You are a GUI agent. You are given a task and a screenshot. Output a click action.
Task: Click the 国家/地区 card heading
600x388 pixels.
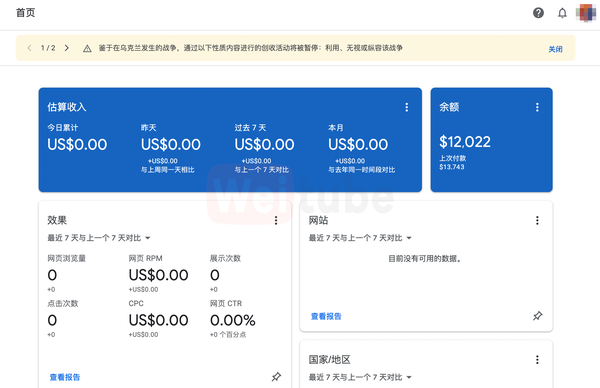pyautogui.click(x=329, y=360)
